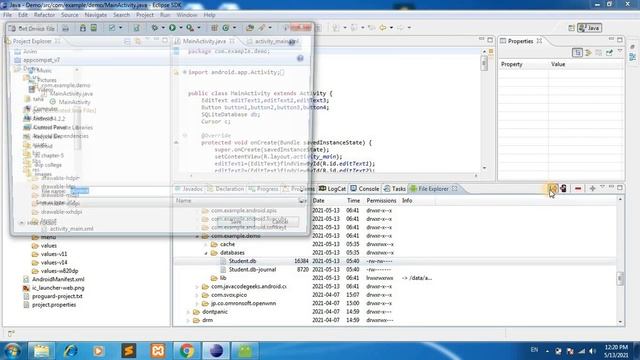Open the Properties view menu triangle
This screenshot has height=360, width=640.
coord(620,52)
